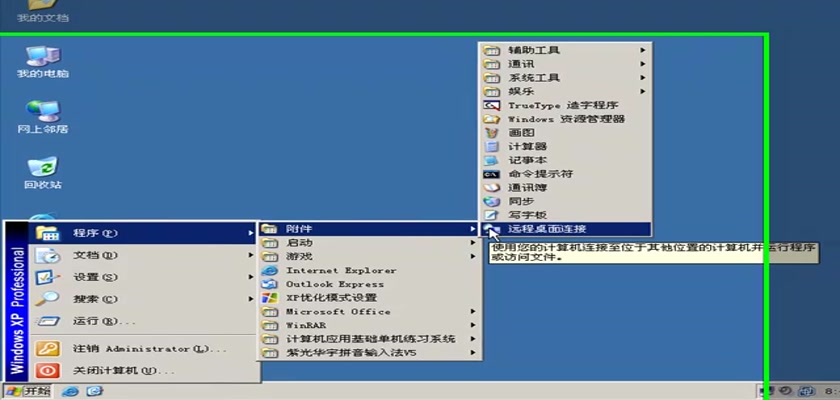The width and height of the screenshot is (840, 400).
Task: Choose 注销 Administrator(L)...
Action: pyautogui.click(x=142, y=349)
